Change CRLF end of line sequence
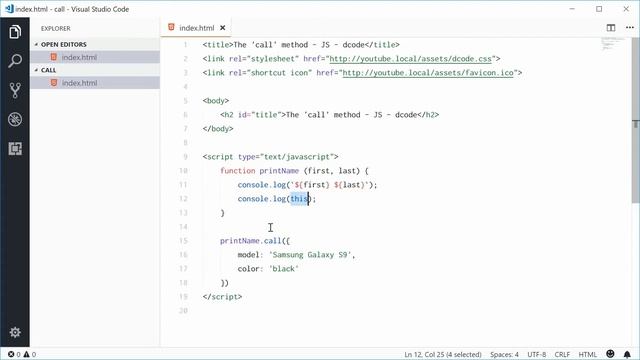 coord(562,354)
